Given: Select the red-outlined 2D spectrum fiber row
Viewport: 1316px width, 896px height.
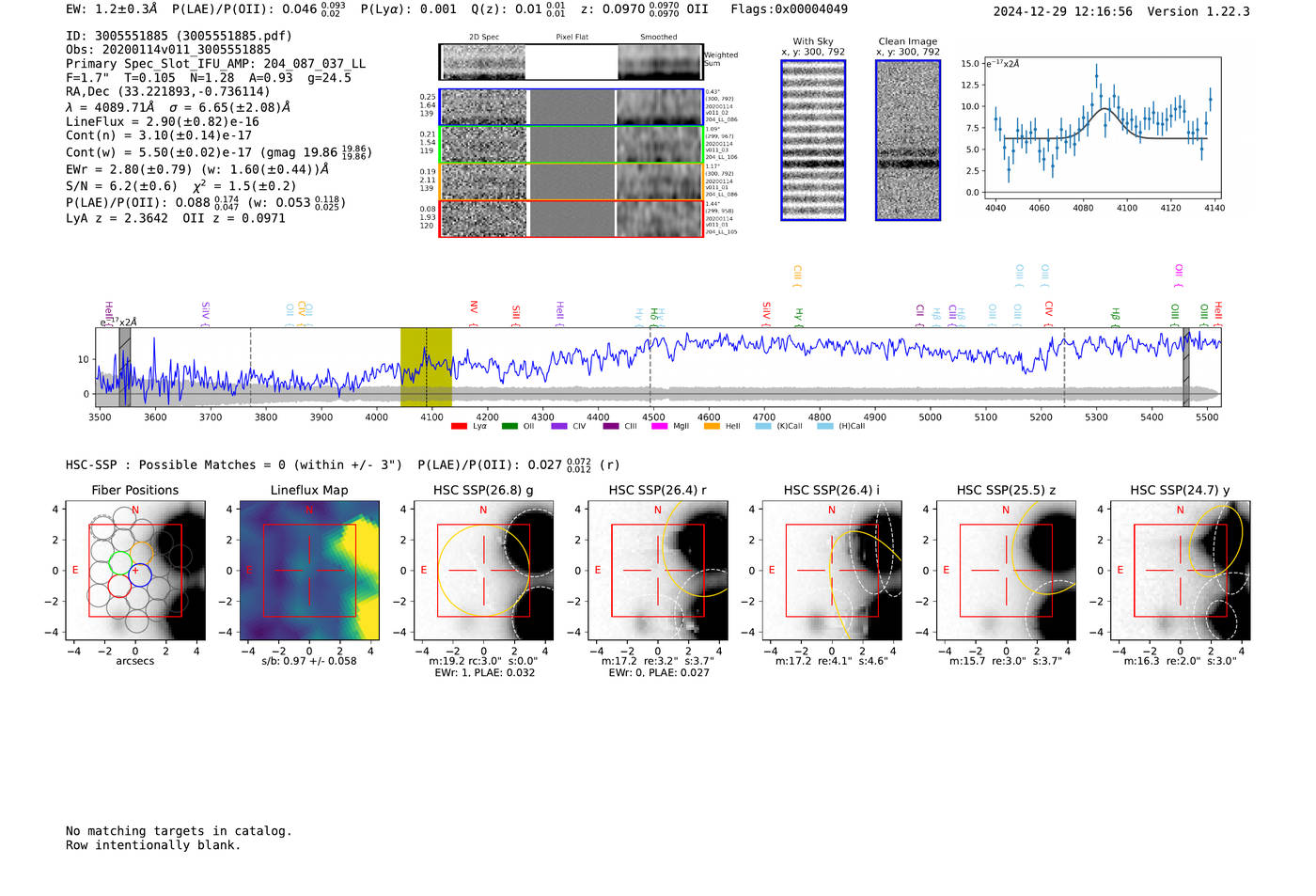Looking at the screenshot, I should (x=571, y=219).
